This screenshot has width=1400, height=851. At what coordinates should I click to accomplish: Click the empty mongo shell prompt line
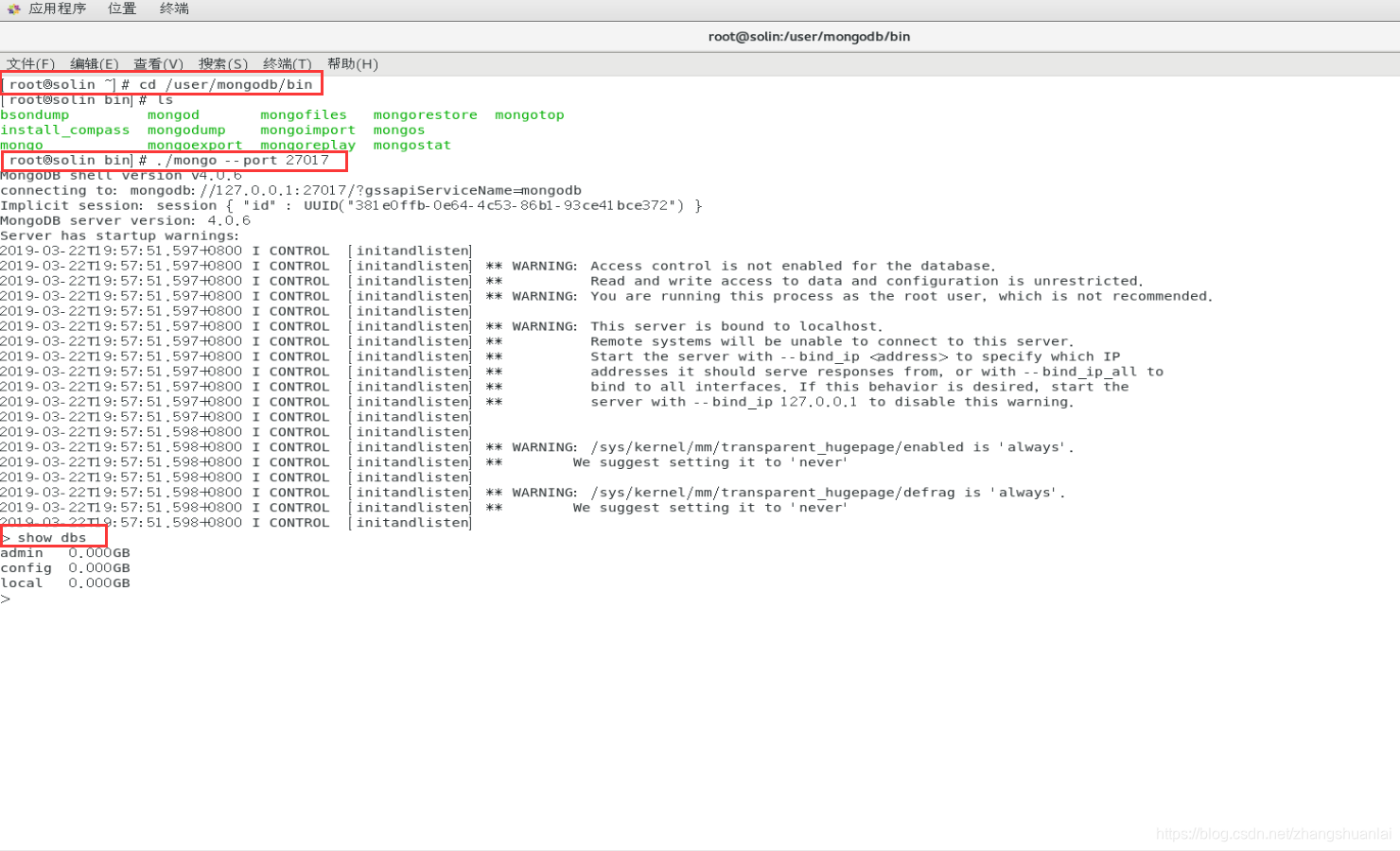pos(6,599)
